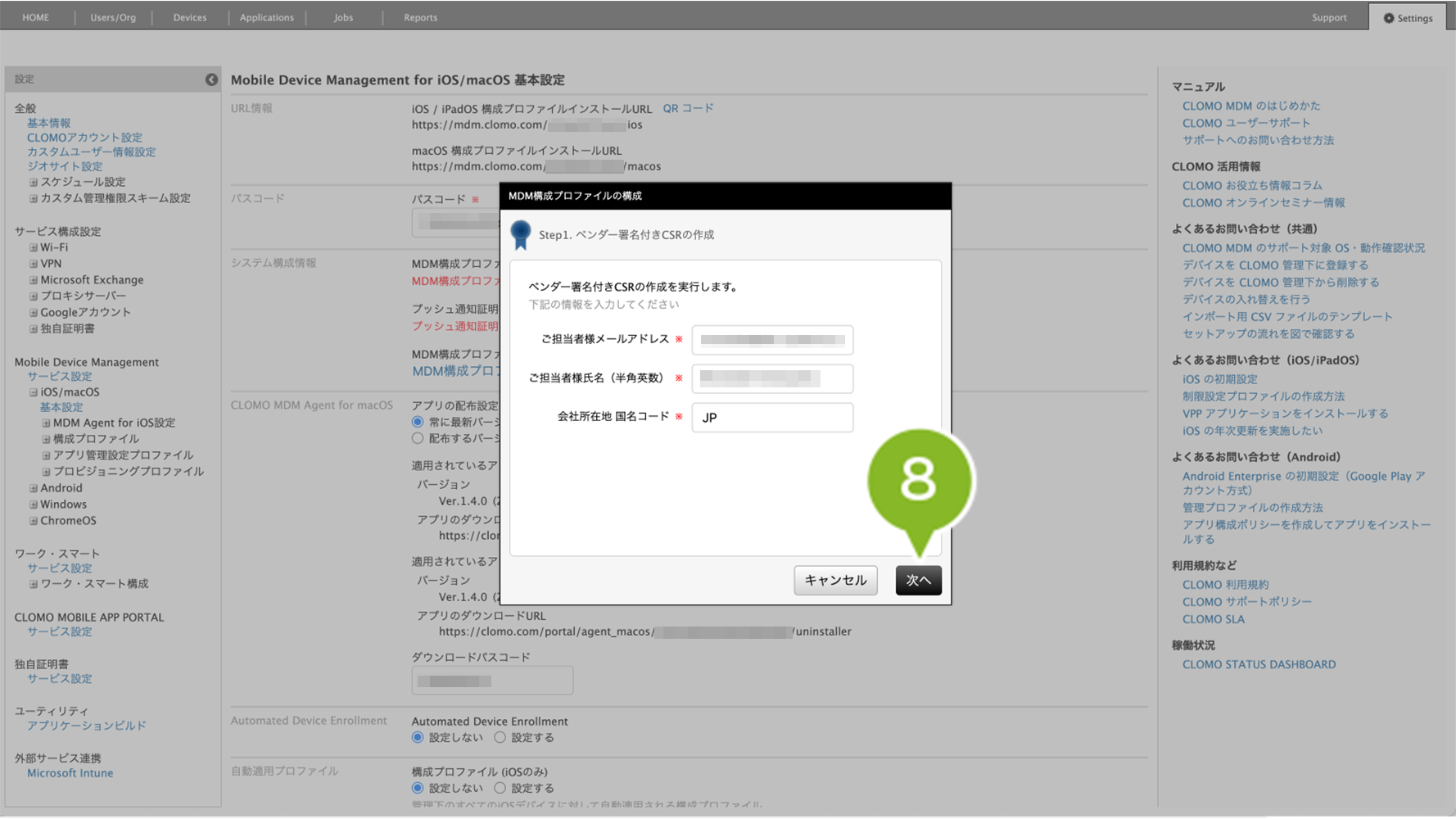Open the QR コード link
The image size is (1456, 819).
(x=688, y=108)
